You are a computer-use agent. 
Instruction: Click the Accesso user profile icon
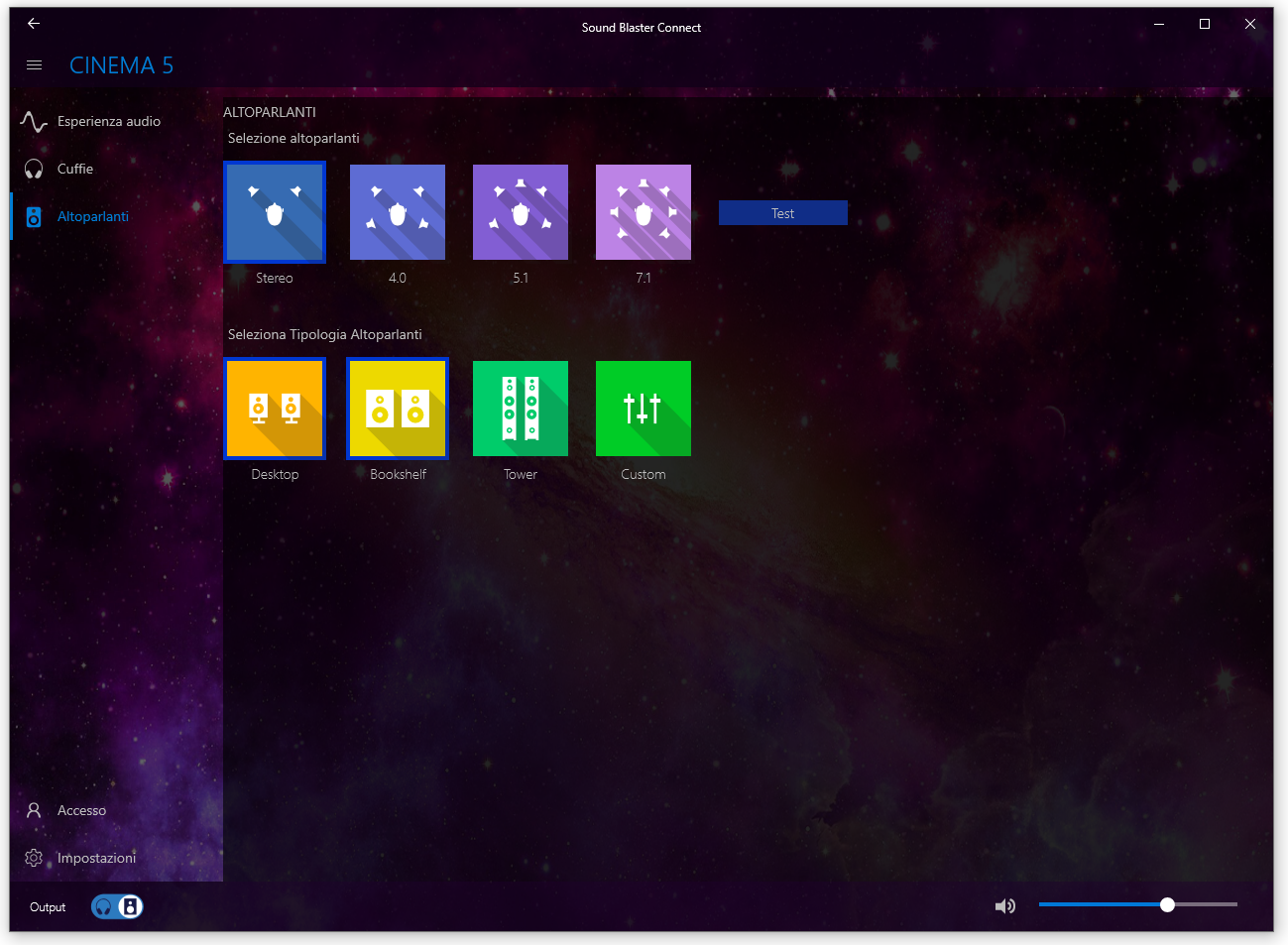34,810
